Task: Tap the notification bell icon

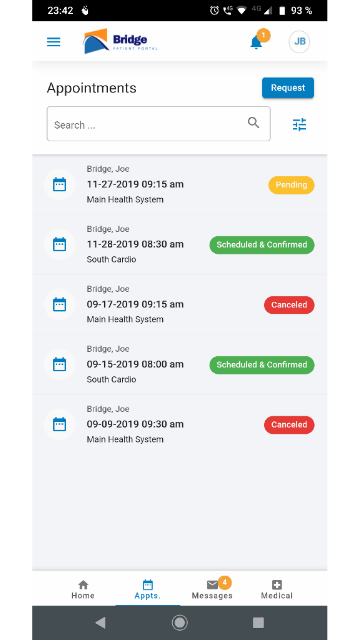Action: pos(256,42)
